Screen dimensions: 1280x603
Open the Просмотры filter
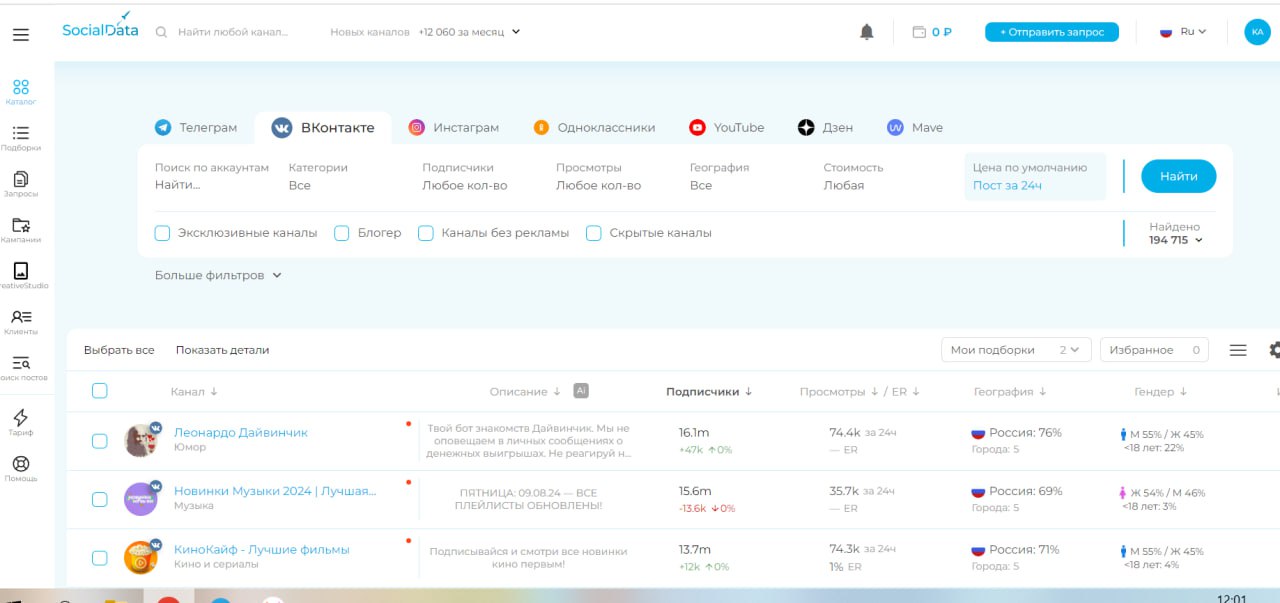click(598, 176)
